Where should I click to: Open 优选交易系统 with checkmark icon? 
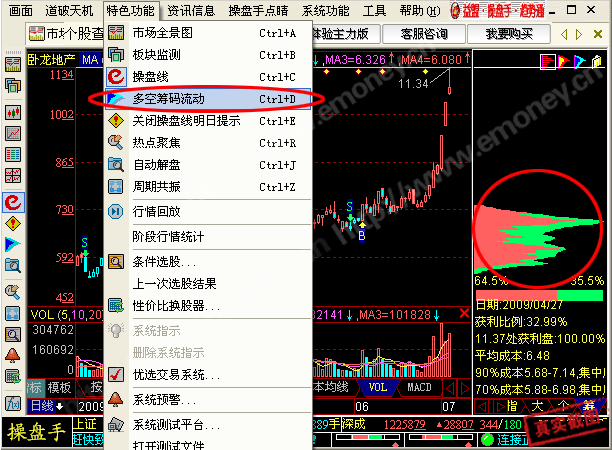click(116, 374)
